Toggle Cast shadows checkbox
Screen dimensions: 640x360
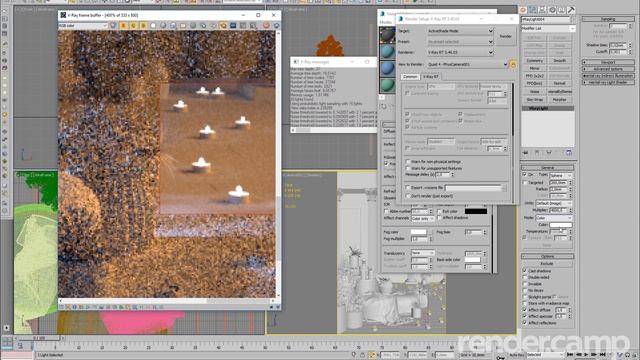click(525, 271)
